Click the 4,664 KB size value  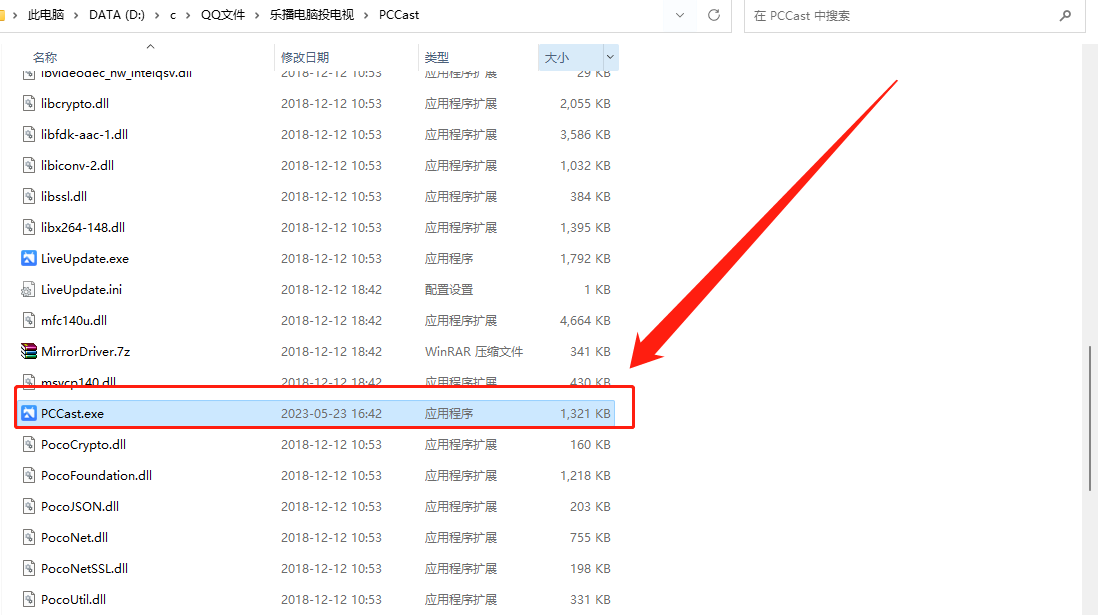point(585,320)
